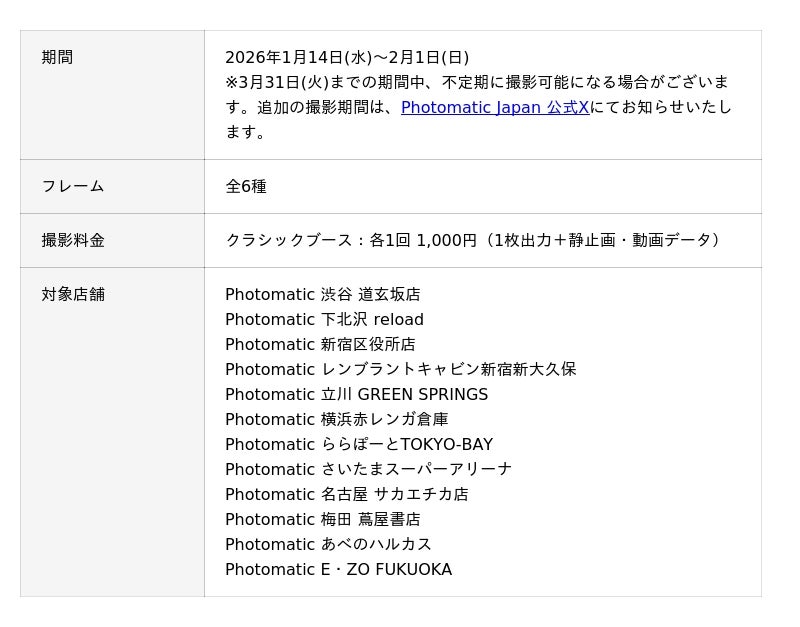Click Photomatic 名古屋 サカエチカ店 entry

(346, 494)
